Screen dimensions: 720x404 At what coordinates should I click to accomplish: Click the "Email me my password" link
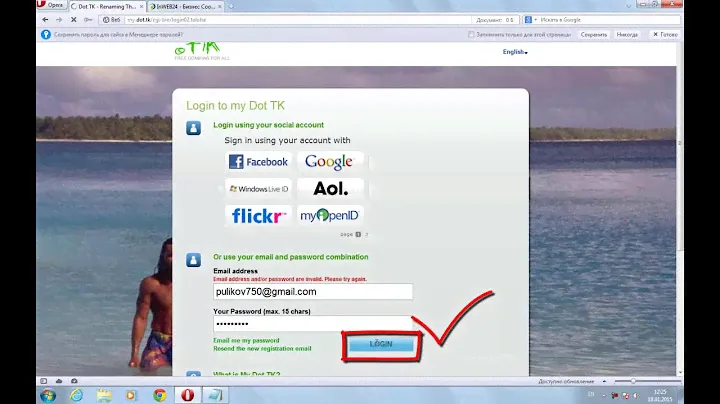click(x=246, y=340)
